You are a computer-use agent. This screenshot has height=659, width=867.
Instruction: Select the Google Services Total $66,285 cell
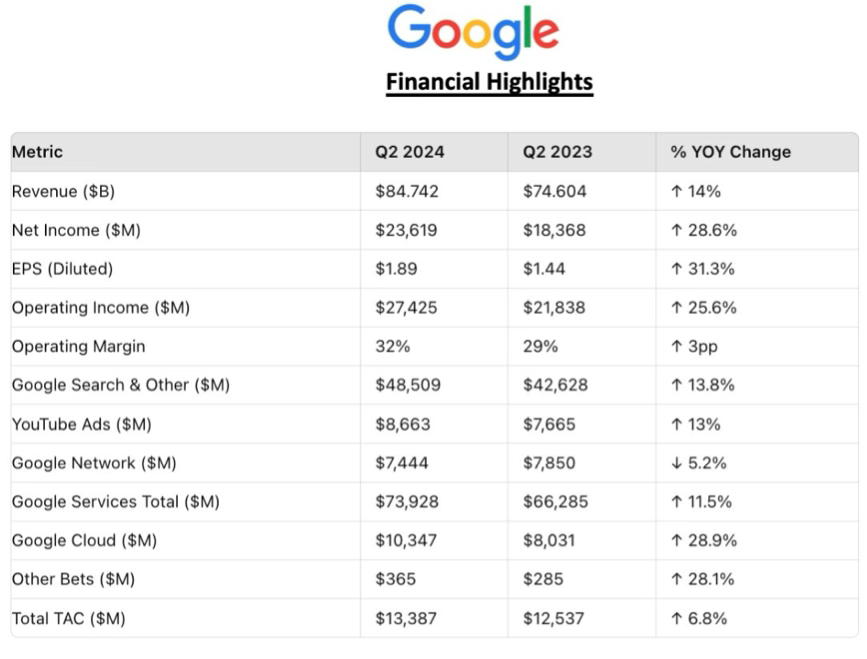[554, 502]
